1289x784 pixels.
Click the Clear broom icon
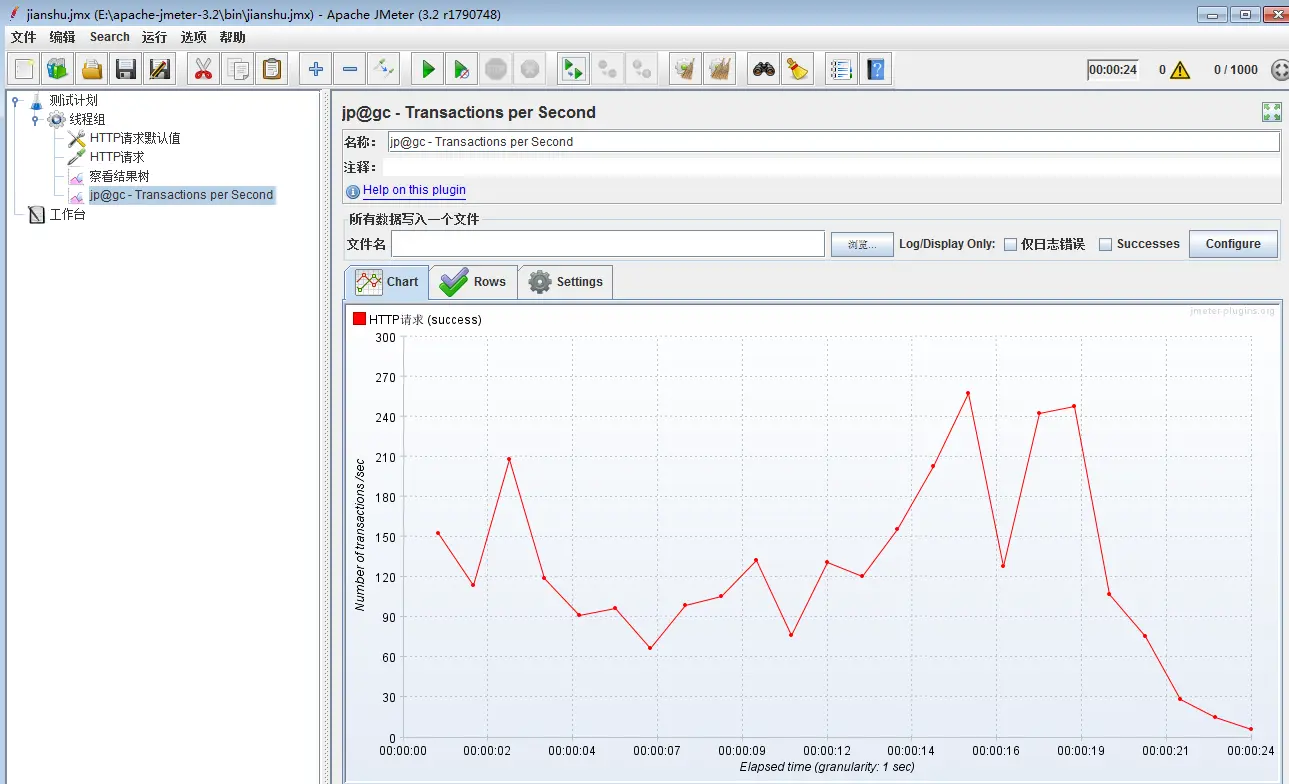point(686,69)
